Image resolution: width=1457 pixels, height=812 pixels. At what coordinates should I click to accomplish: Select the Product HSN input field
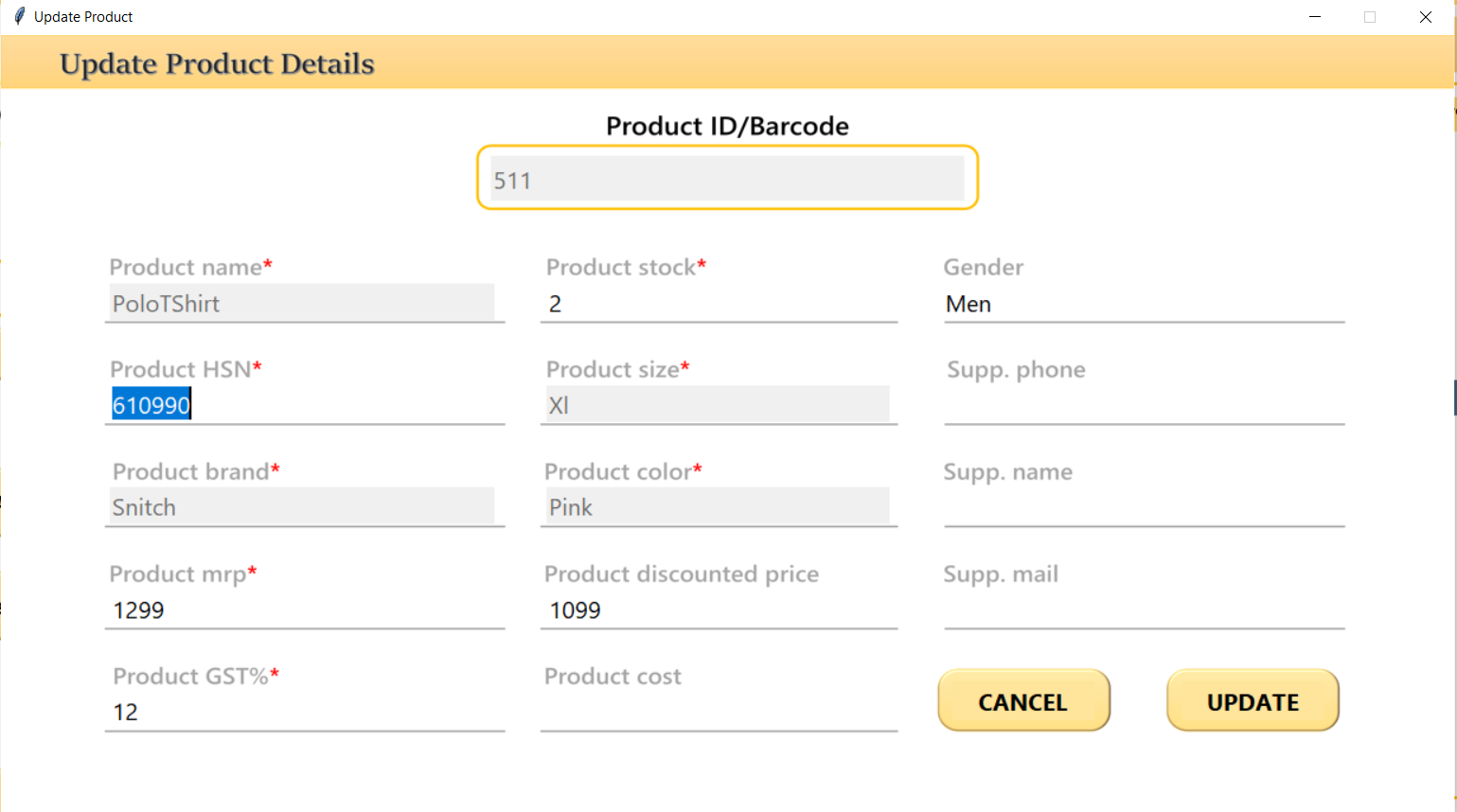coord(305,405)
